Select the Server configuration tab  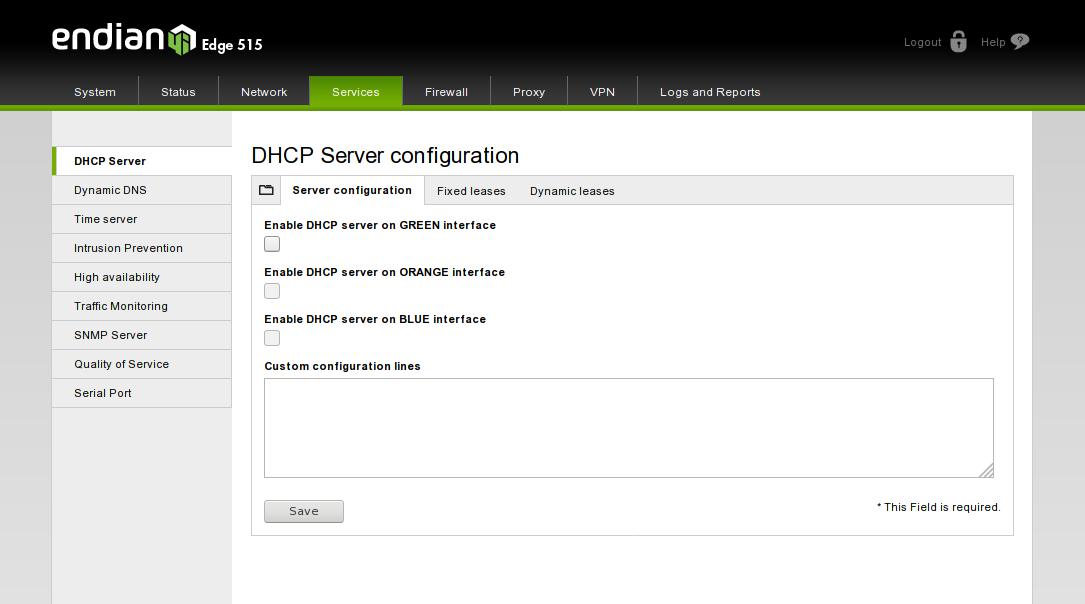coord(352,190)
